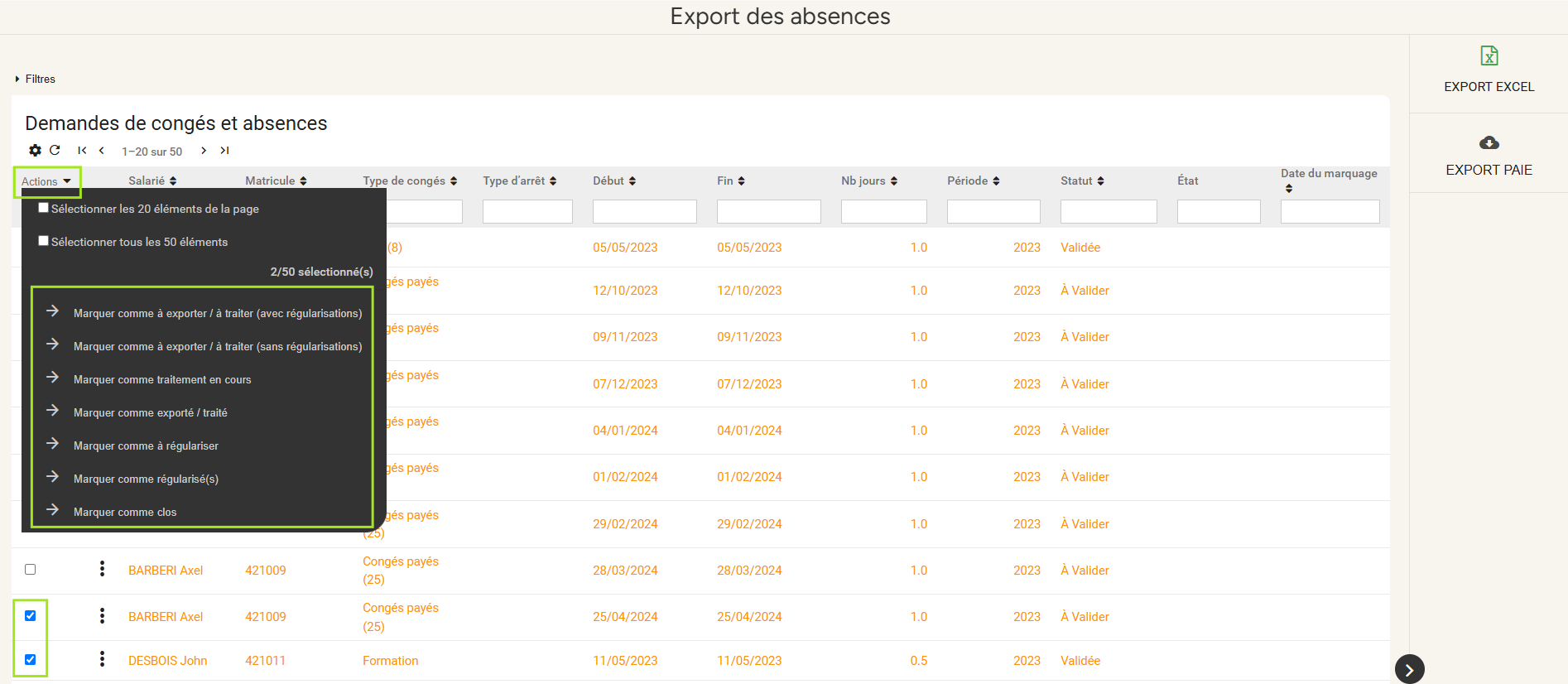Click the Début column filter field
Viewport: 1568px width, 684px height.
click(x=644, y=212)
